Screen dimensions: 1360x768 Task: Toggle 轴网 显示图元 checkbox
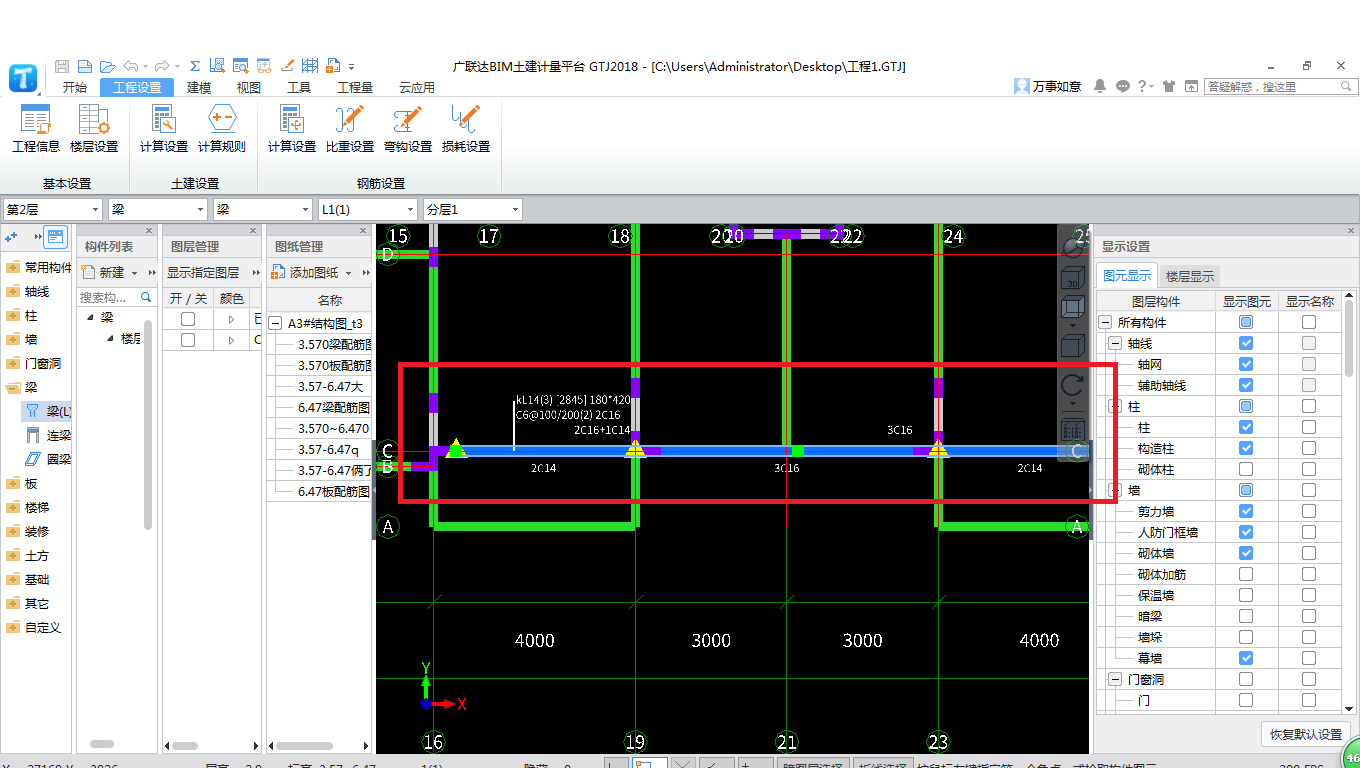[x=1246, y=364]
